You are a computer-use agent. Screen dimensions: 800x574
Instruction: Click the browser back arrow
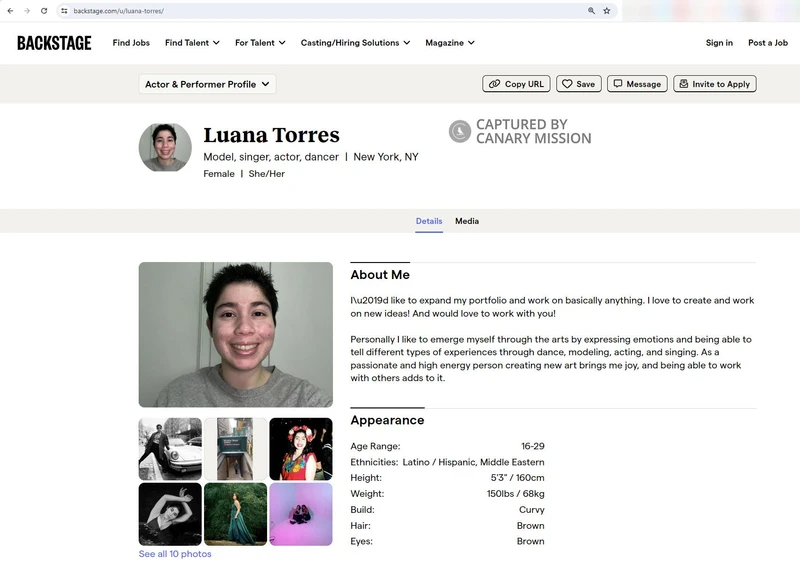[x=10, y=11]
